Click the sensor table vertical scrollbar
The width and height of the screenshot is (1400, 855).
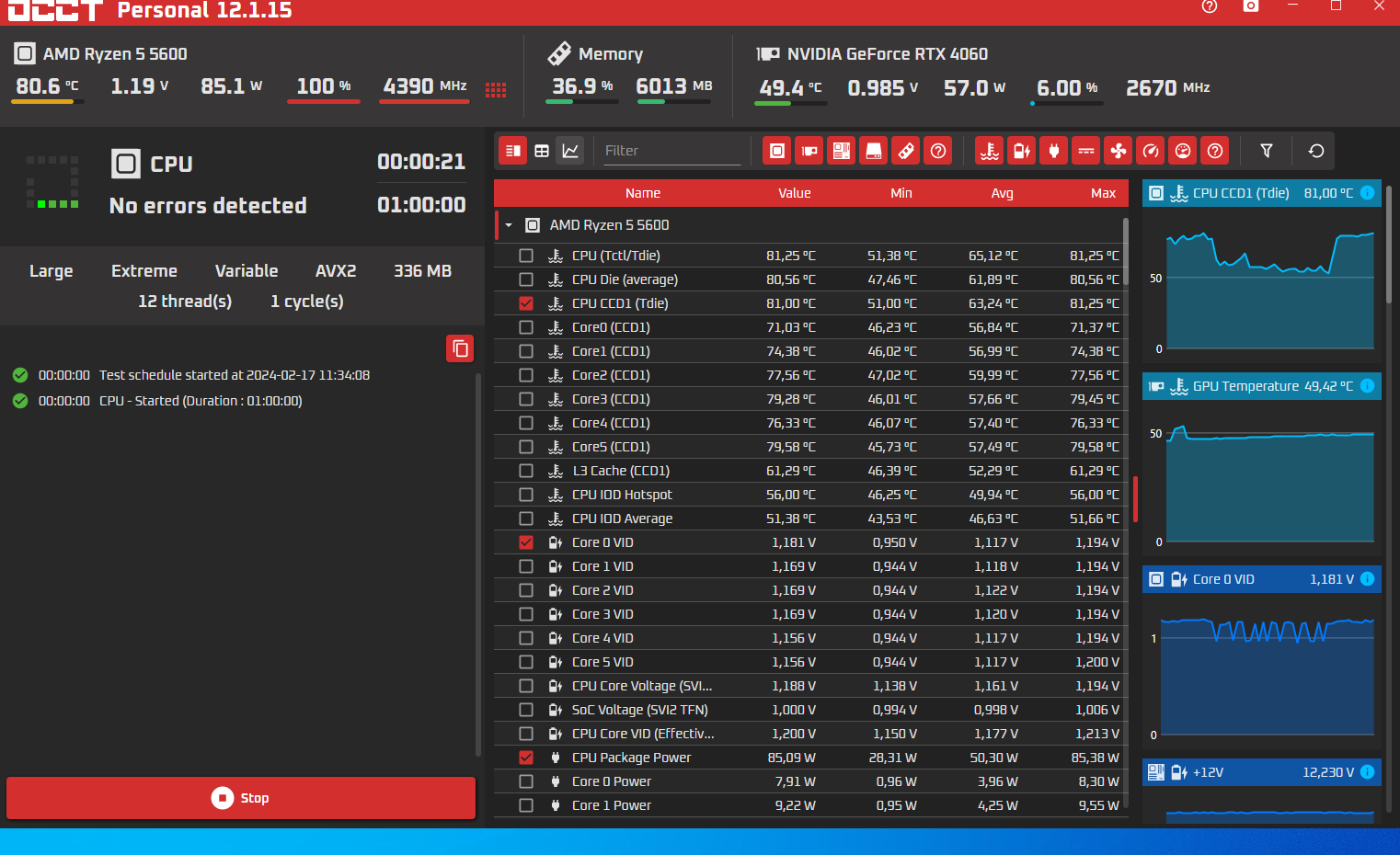coord(1126,251)
